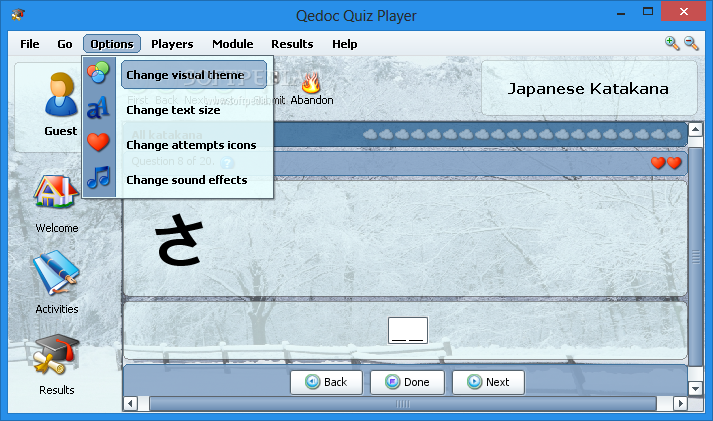Viewport: 713px width, 421px height.
Task: Click the vertical scrollbar thumb
Action: pyautogui.click(x=695, y=256)
